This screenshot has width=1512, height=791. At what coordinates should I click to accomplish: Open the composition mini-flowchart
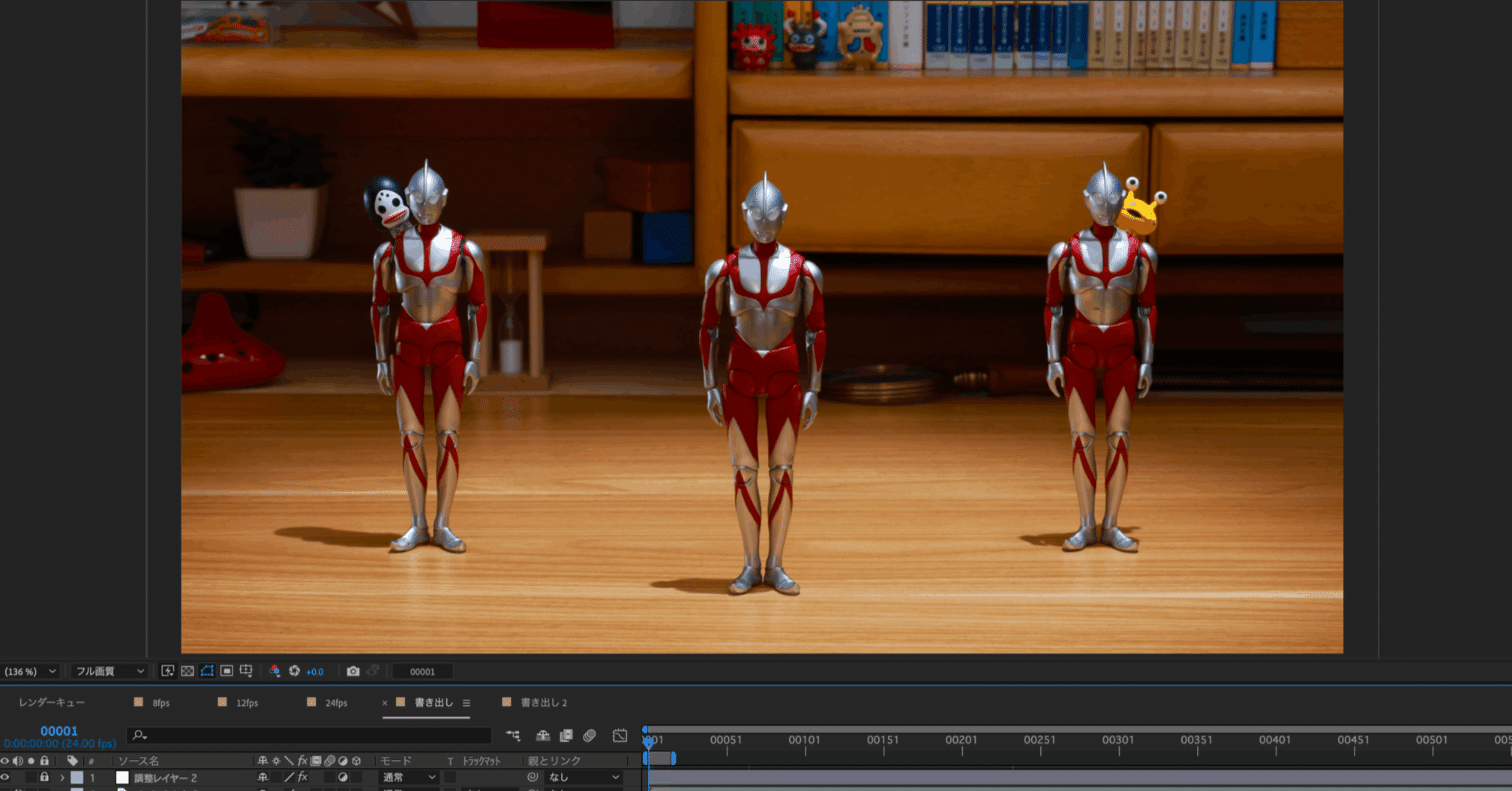[x=513, y=735]
